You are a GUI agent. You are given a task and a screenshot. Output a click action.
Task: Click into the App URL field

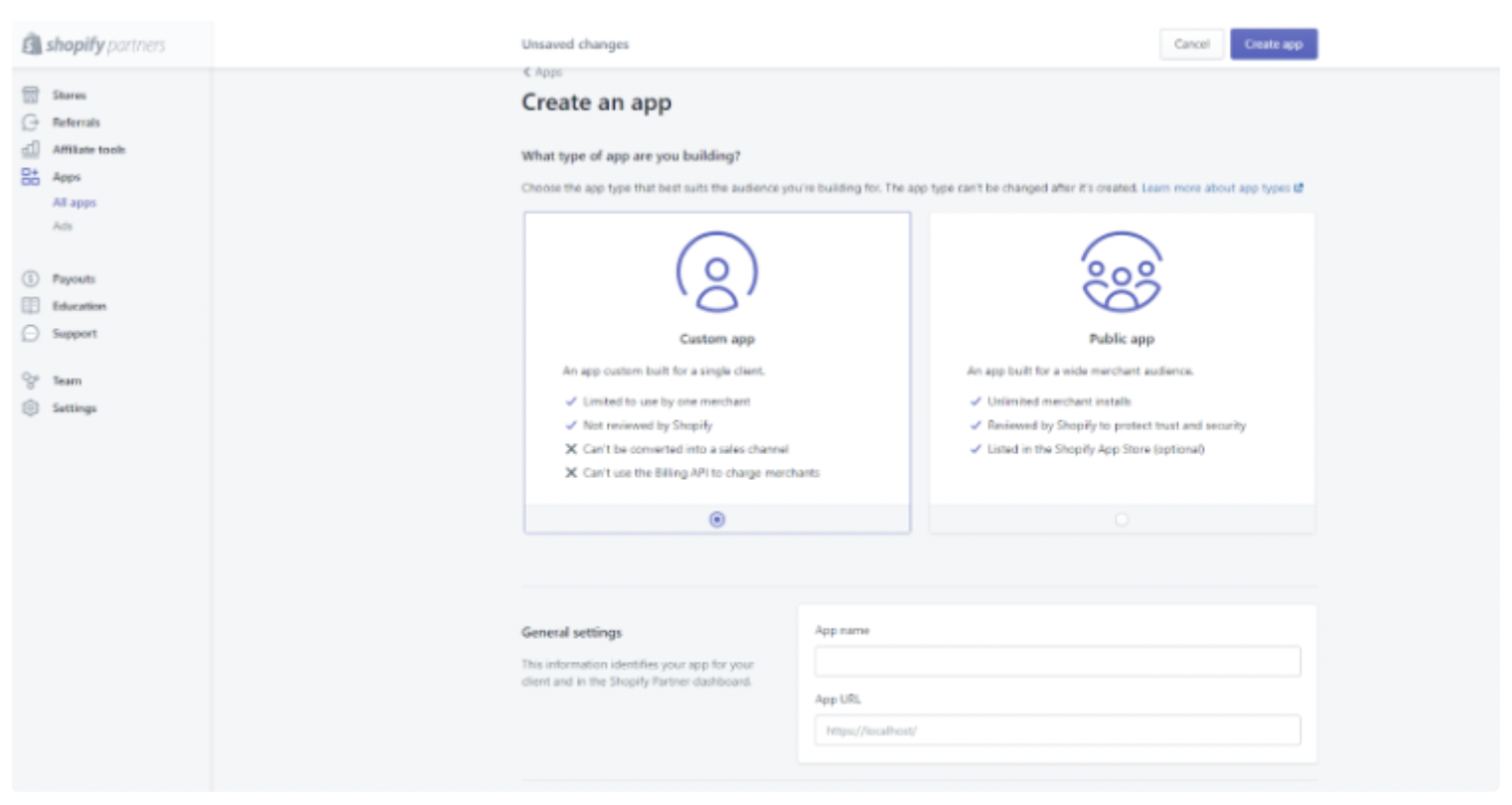coord(1057,730)
